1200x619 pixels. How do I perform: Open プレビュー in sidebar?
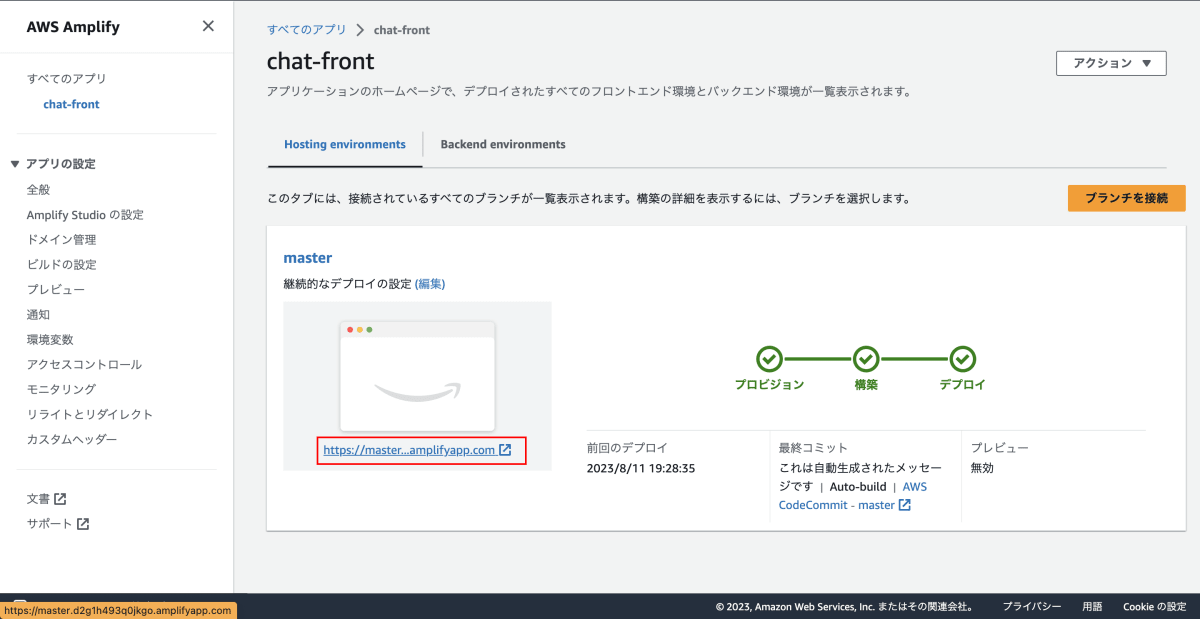pos(55,290)
